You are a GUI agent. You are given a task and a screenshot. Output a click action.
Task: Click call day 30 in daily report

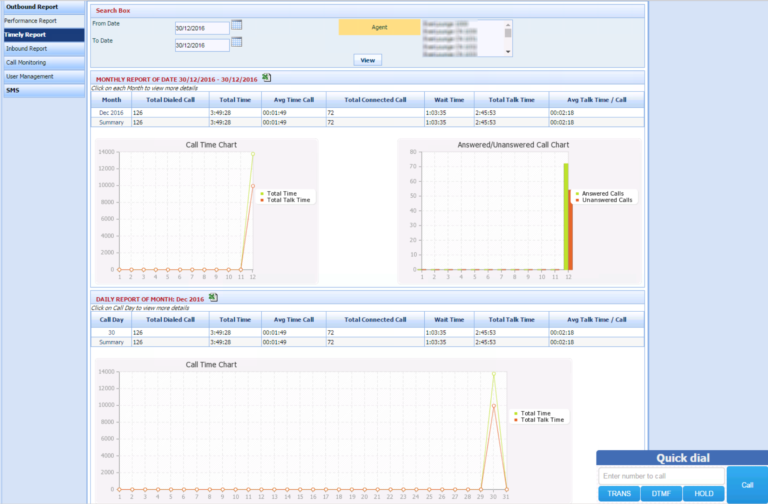coord(112,332)
